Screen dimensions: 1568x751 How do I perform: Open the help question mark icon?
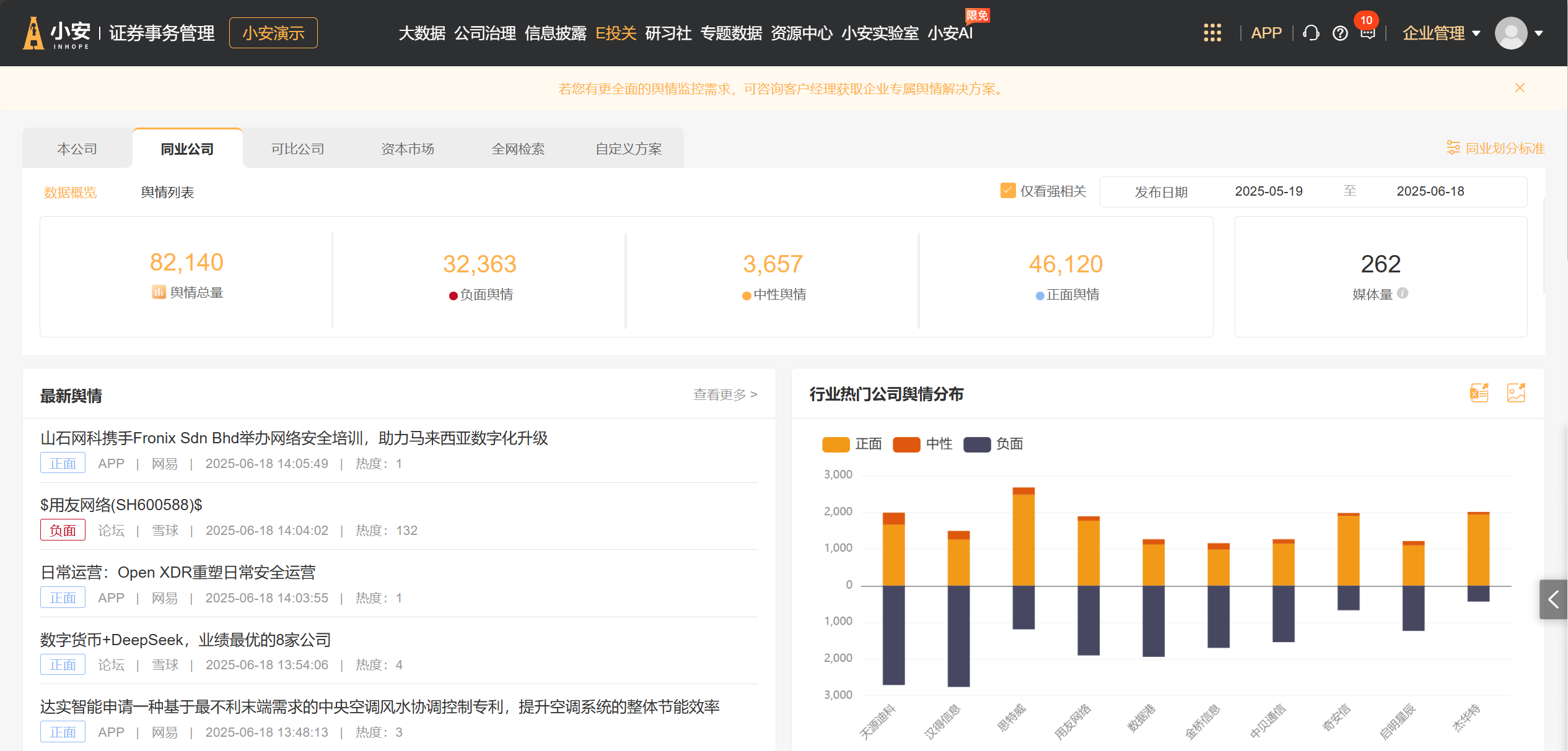tap(1339, 33)
